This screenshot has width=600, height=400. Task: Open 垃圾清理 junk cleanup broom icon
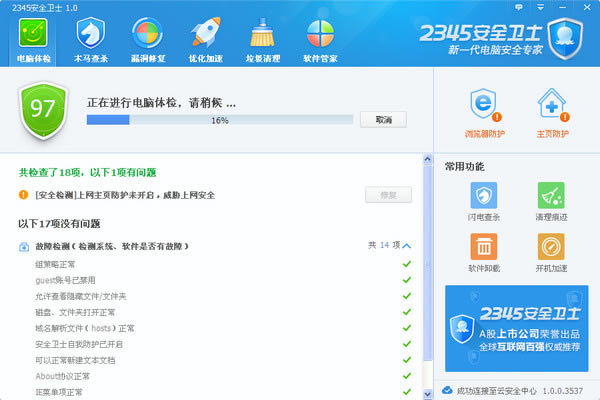coord(264,39)
